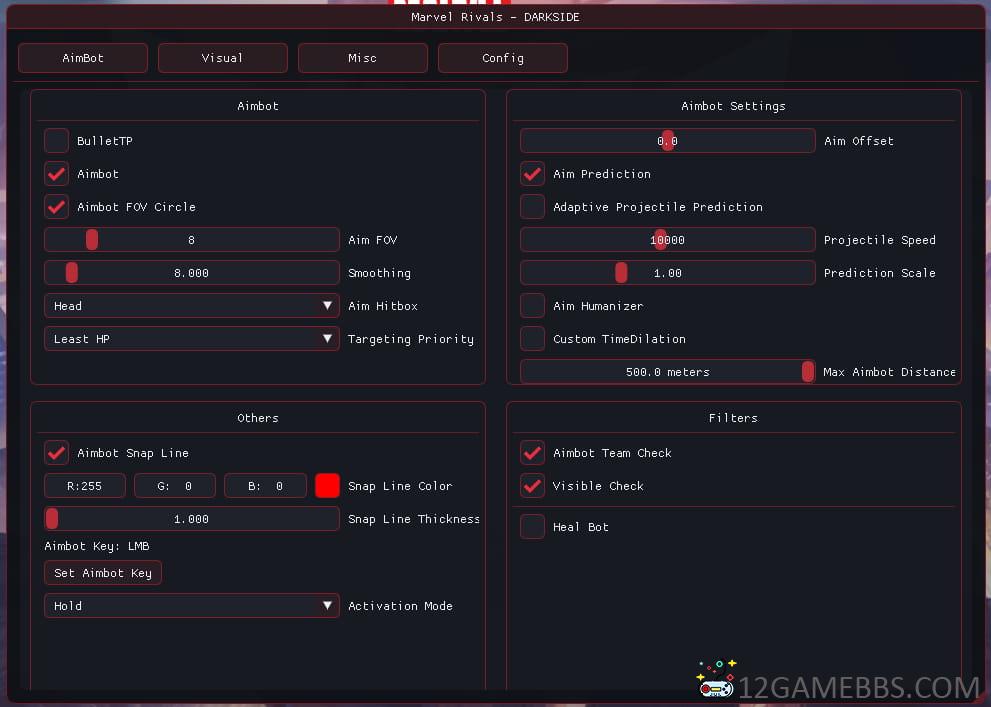
Task: Enable the BulletTP checkbox
Action: (x=56, y=141)
